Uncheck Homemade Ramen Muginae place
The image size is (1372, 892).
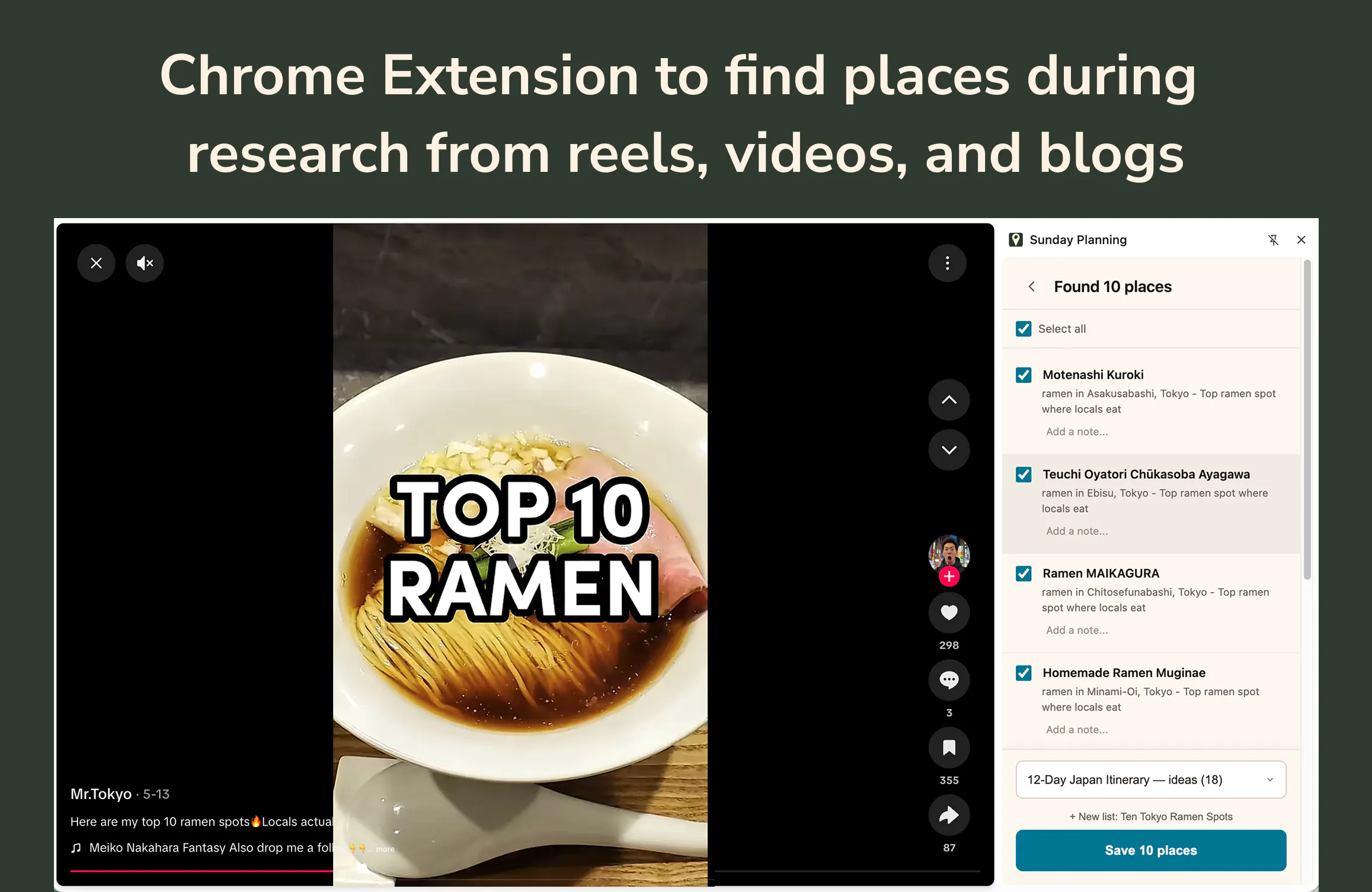1024,673
